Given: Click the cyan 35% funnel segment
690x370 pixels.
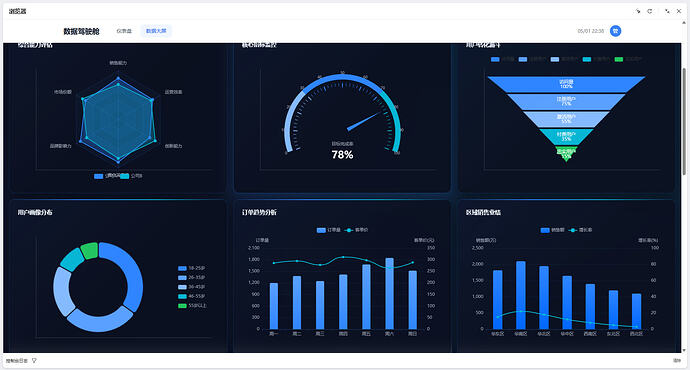Looking at the screenshot, I should [x=566, y=136].
